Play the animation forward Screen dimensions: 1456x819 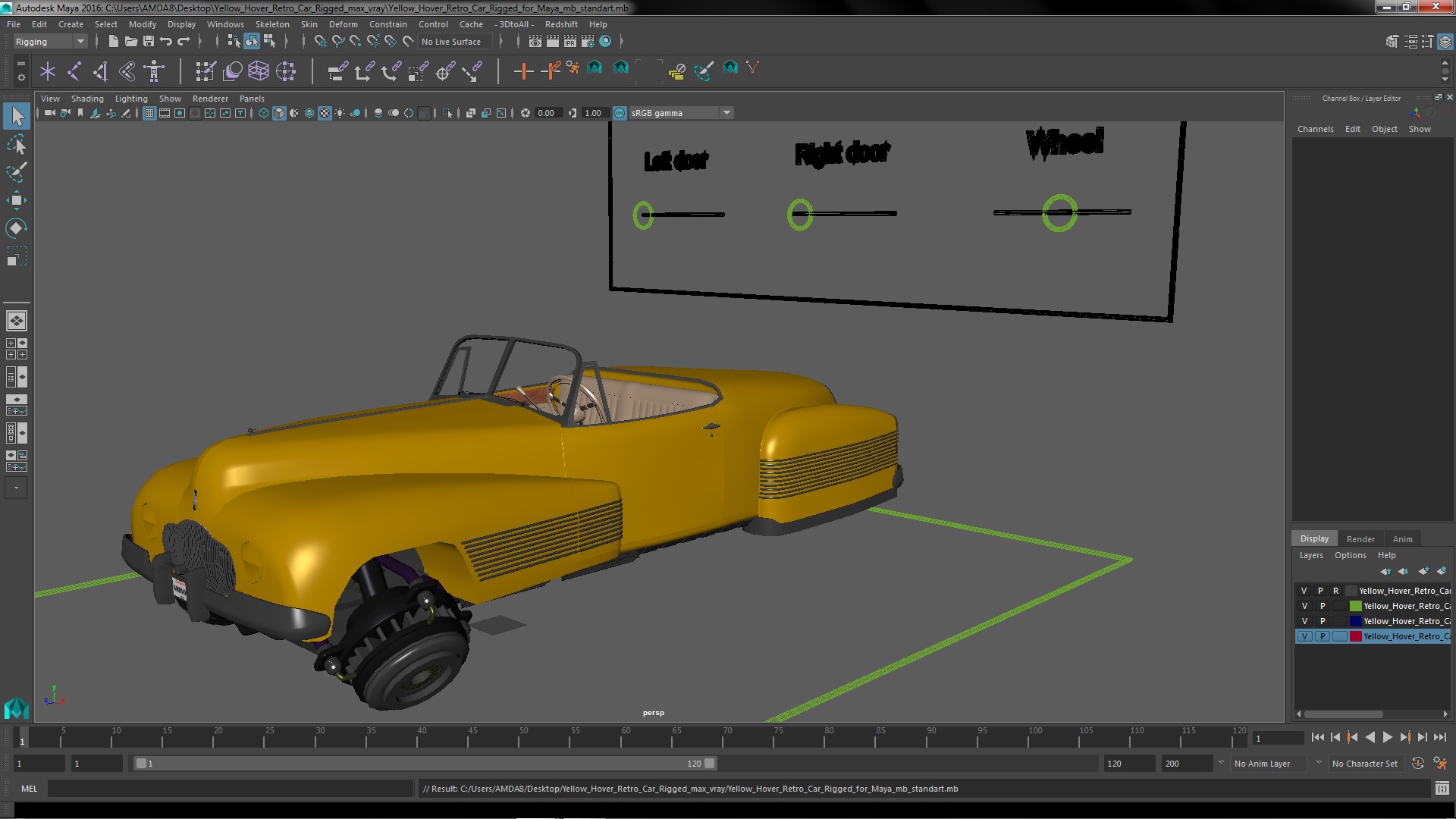tap(1387, 737)
